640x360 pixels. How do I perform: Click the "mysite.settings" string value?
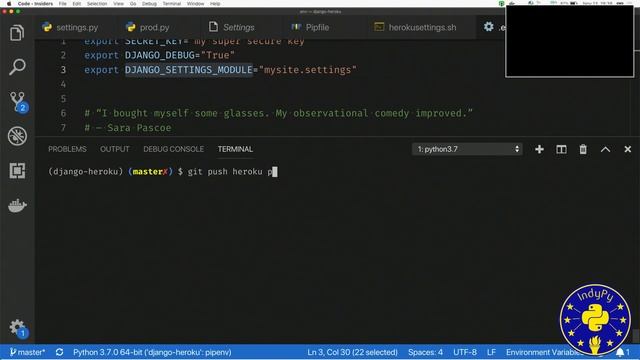tap(308, 70)
